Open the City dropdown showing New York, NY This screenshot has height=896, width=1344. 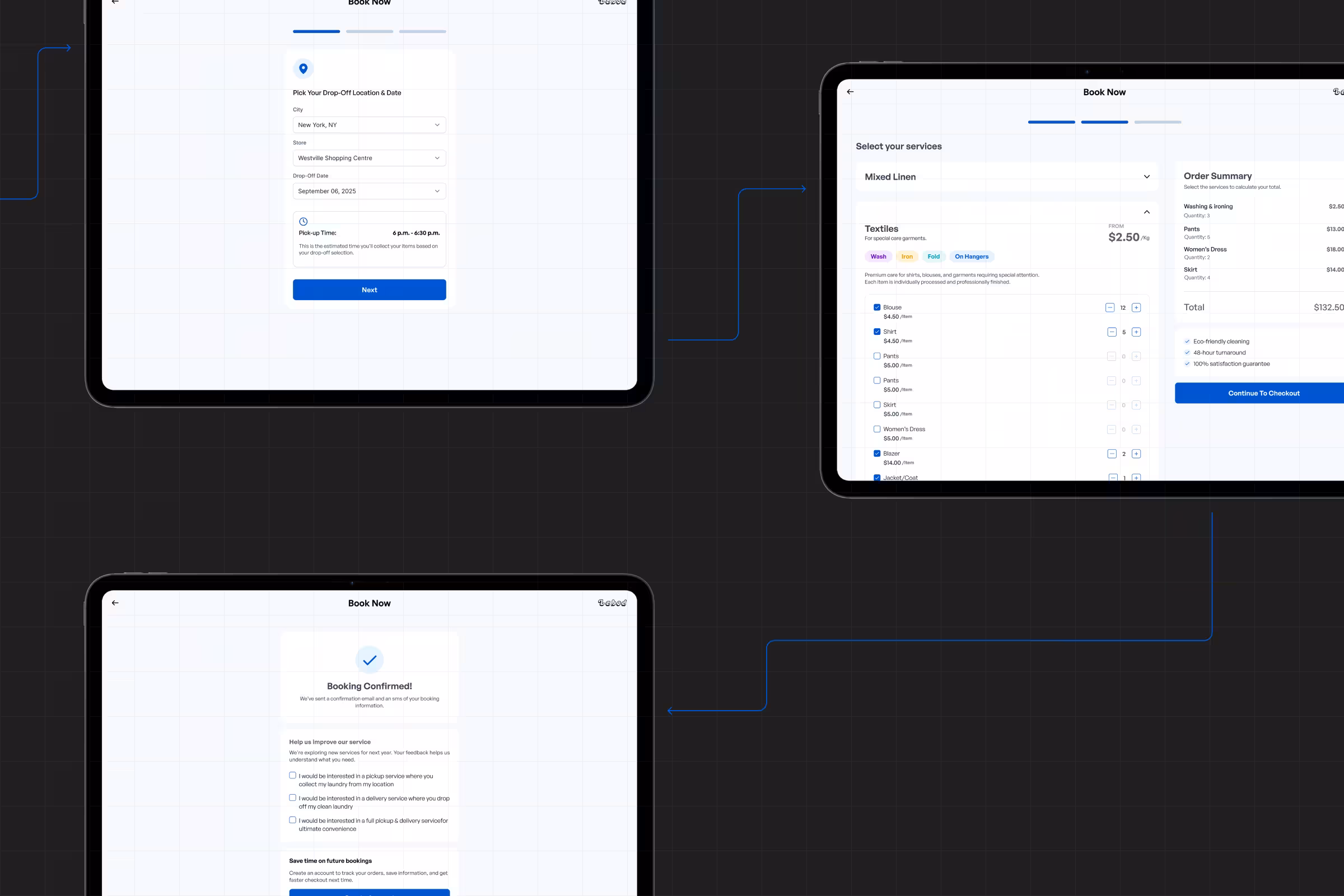click(369, 125)
